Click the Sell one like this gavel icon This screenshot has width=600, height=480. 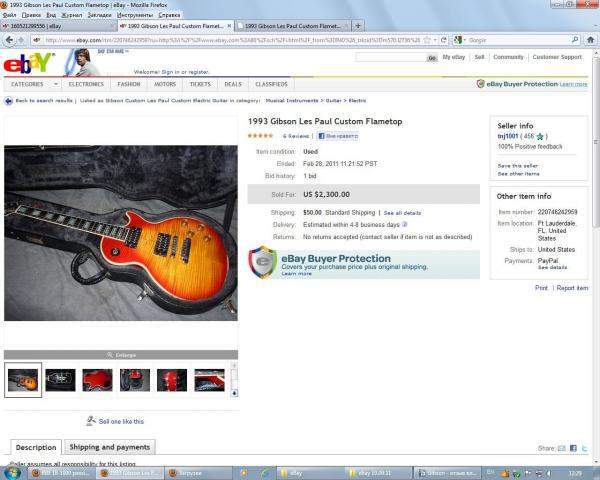[x=91, y=421]
